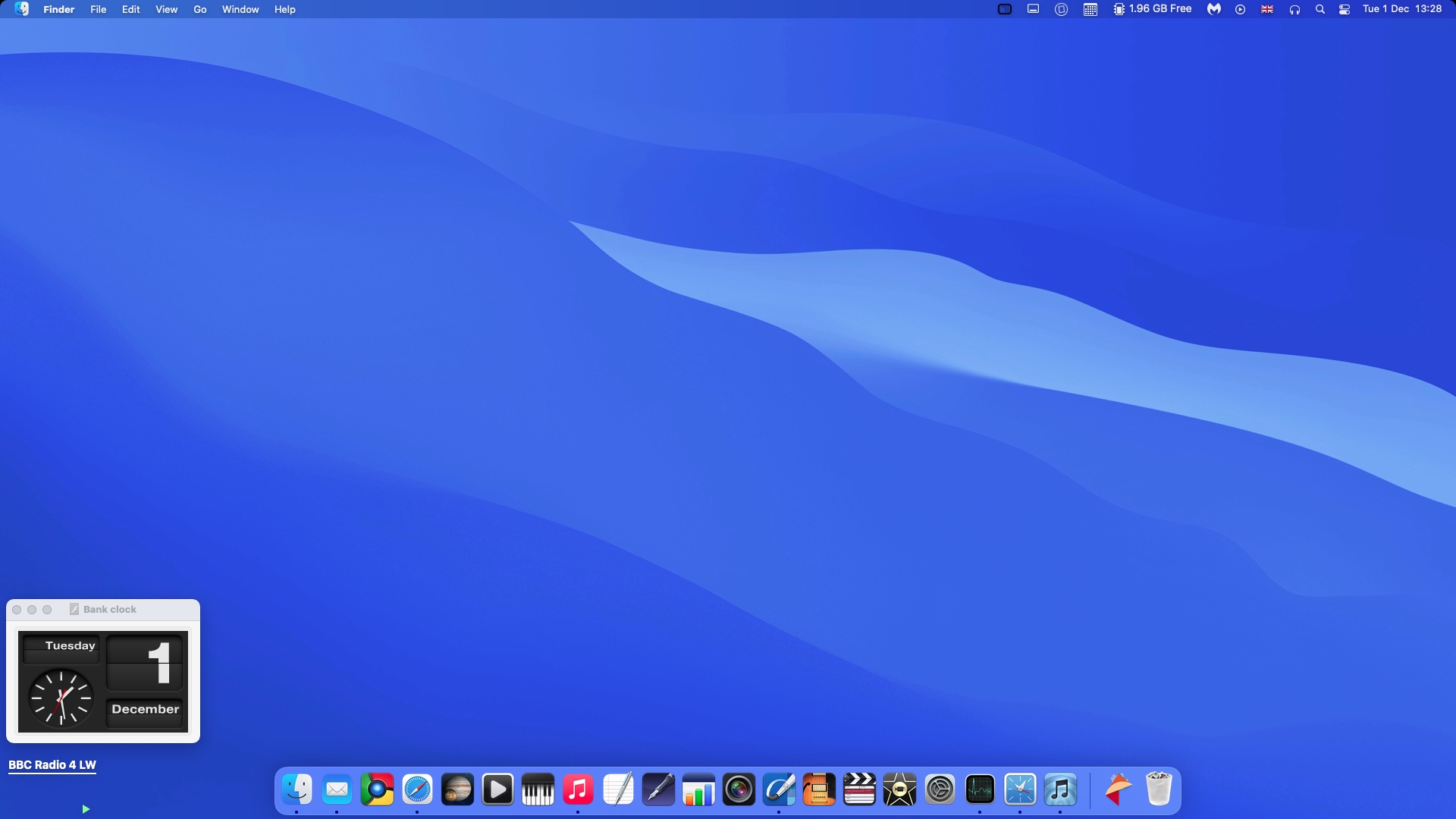Open the menu bar date and time
This screenshot has width=1456, height=819.
(1401, 9)
